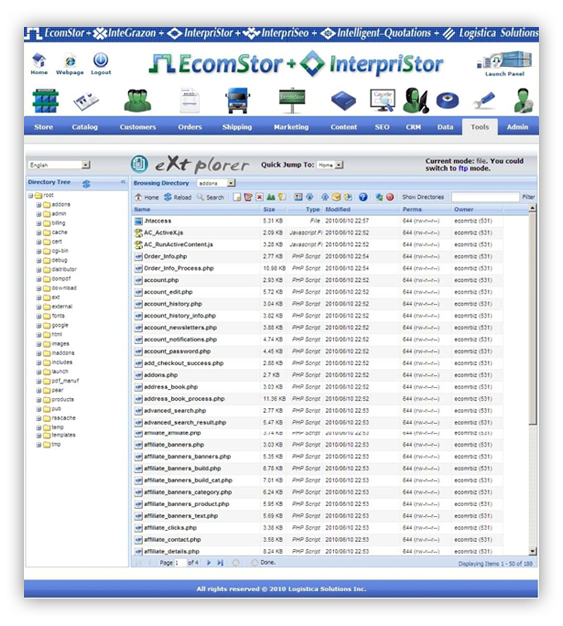The width and height of the screenshot is (563, 626).
Task: Click the new file toolbar icon
Action: pyautogui.click(x=237, y=197)
